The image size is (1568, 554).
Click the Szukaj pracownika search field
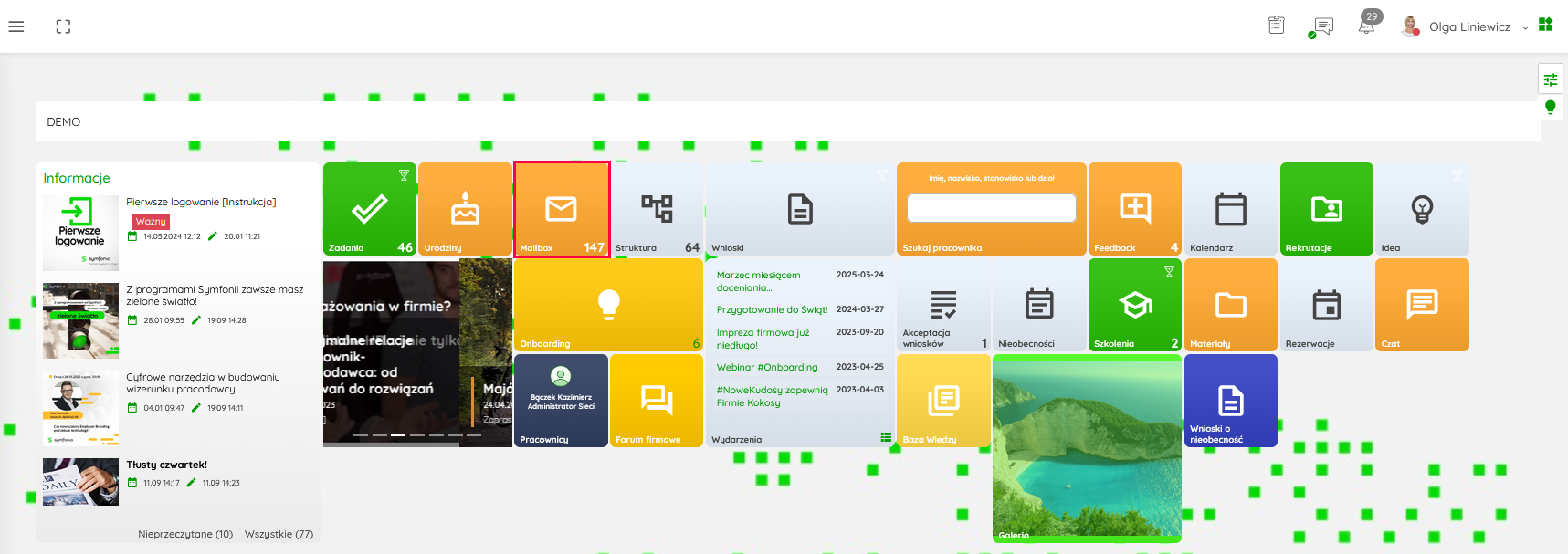point(991,208)
